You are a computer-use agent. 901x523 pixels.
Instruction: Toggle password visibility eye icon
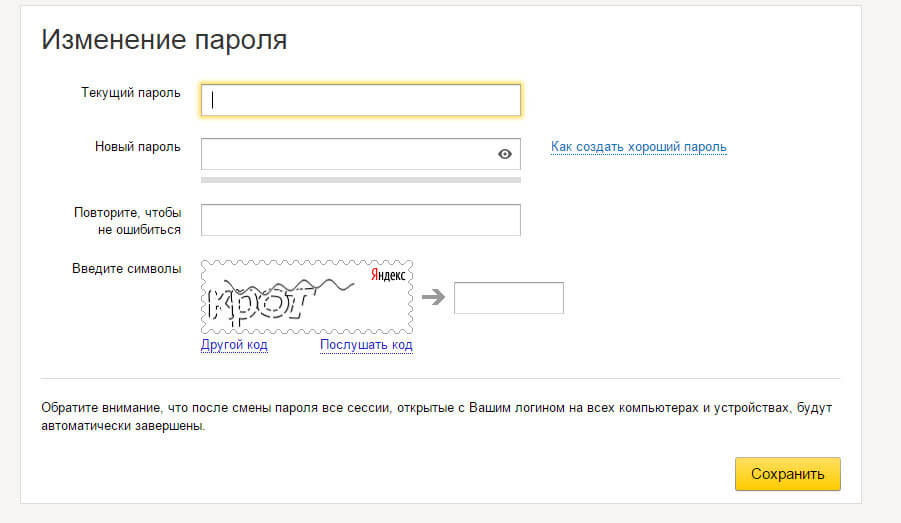[505, 154]
